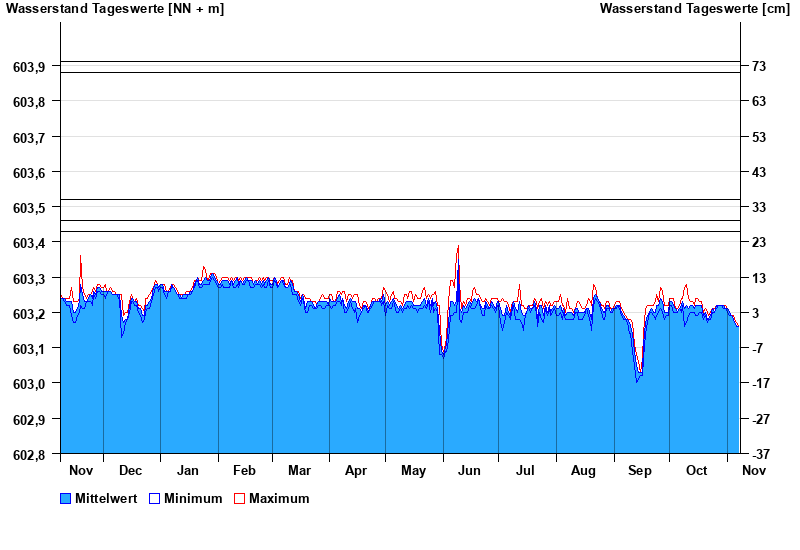This screenshot has height=550, width=800.
Task: Select the Maximum legend label
Action: click(279, 498)
